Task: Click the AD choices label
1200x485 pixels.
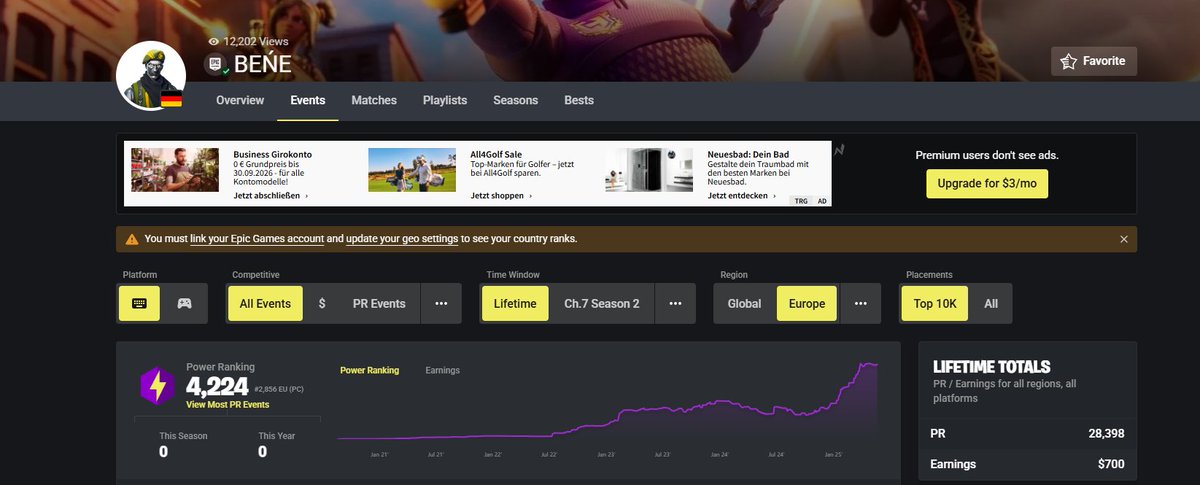Action: pos(822,201)
